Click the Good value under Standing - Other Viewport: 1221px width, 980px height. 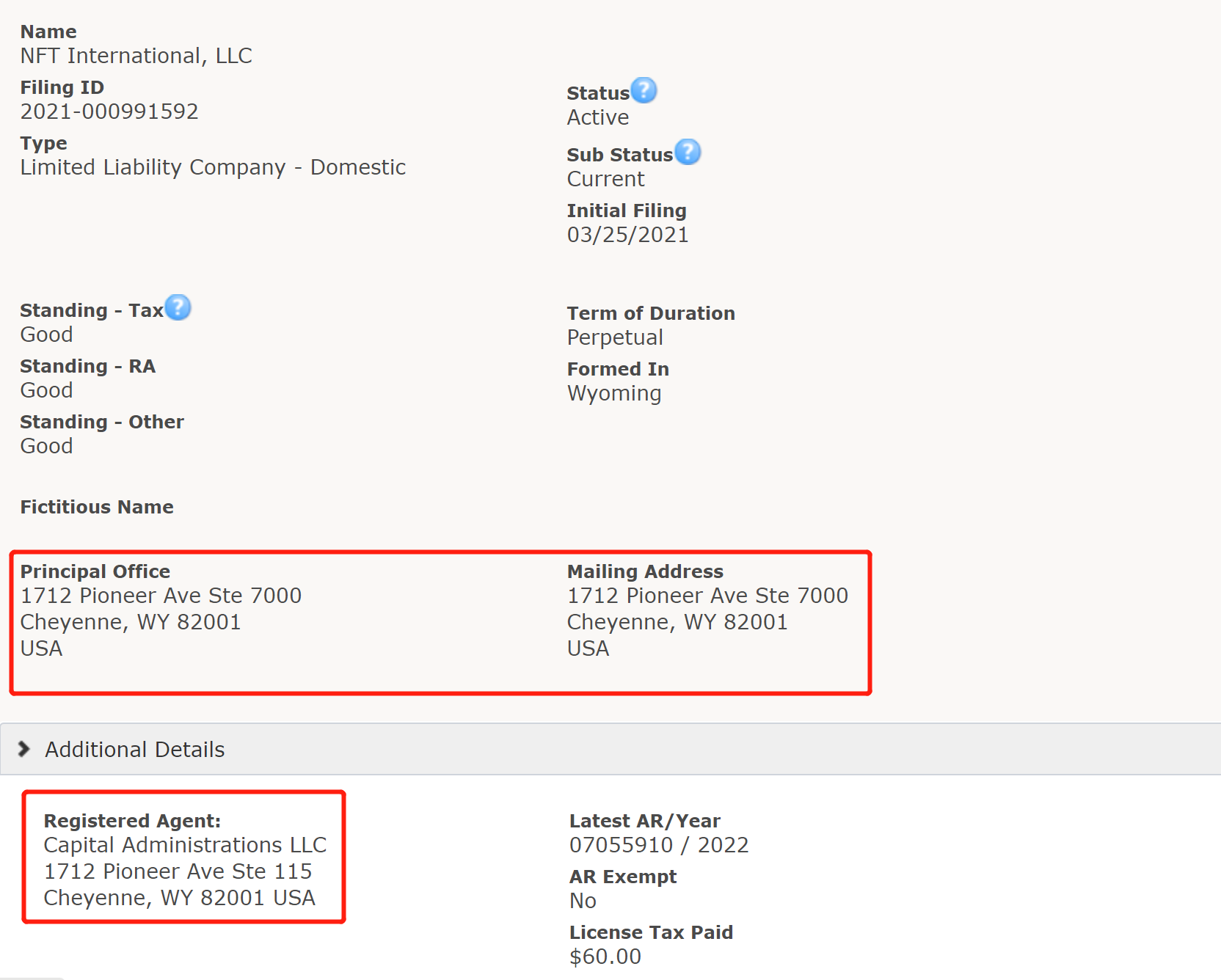[47, 446]
